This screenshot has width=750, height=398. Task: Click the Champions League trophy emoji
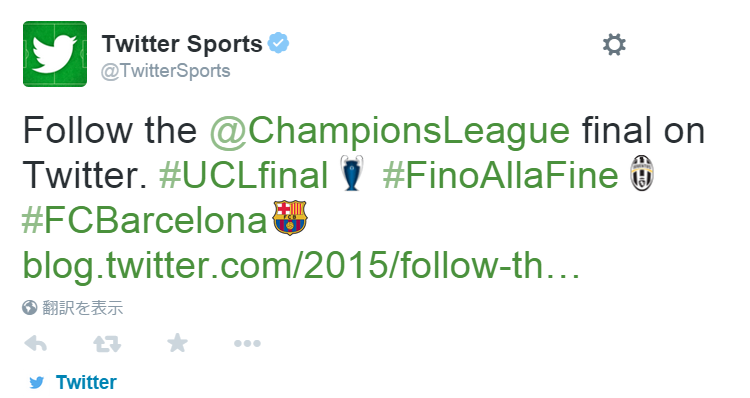(x=352, y=173)
